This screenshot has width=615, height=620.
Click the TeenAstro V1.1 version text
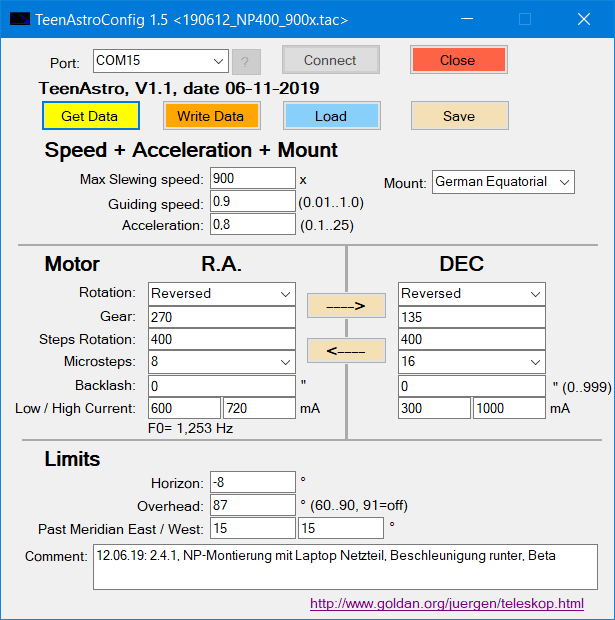click(x=179, y=88)
